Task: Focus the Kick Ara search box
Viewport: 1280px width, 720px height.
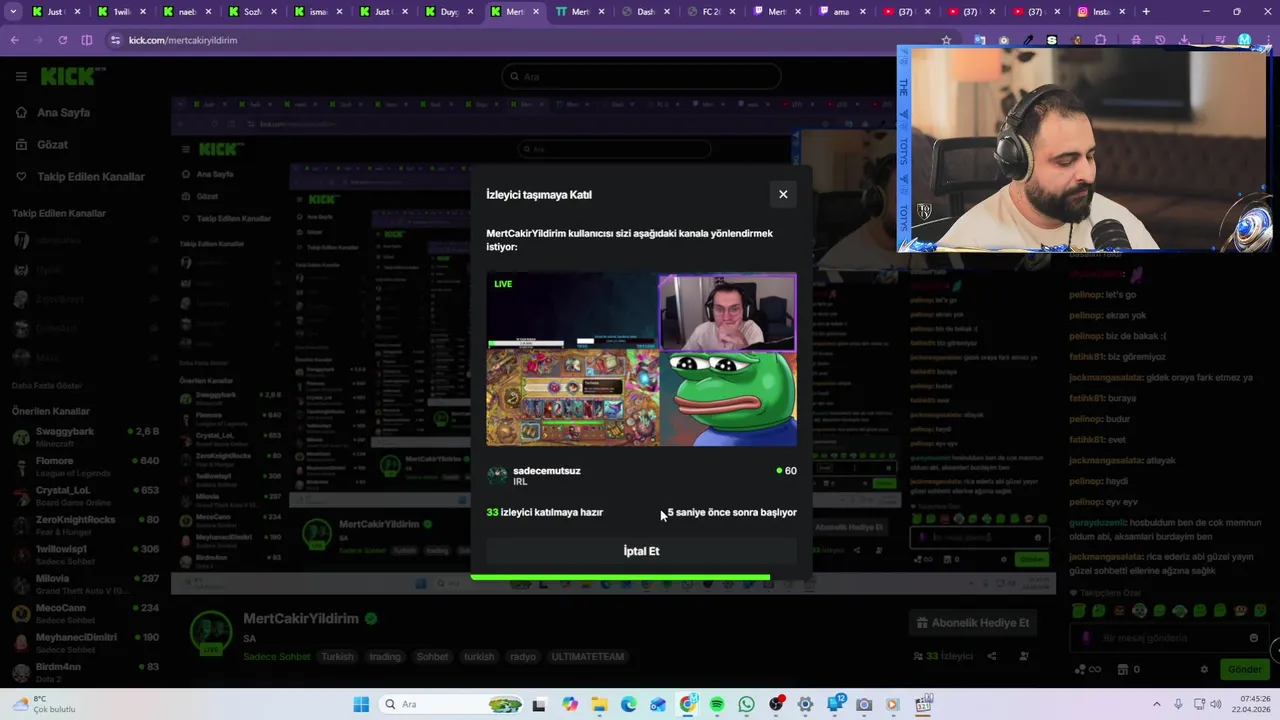Action: pos(641,76)
